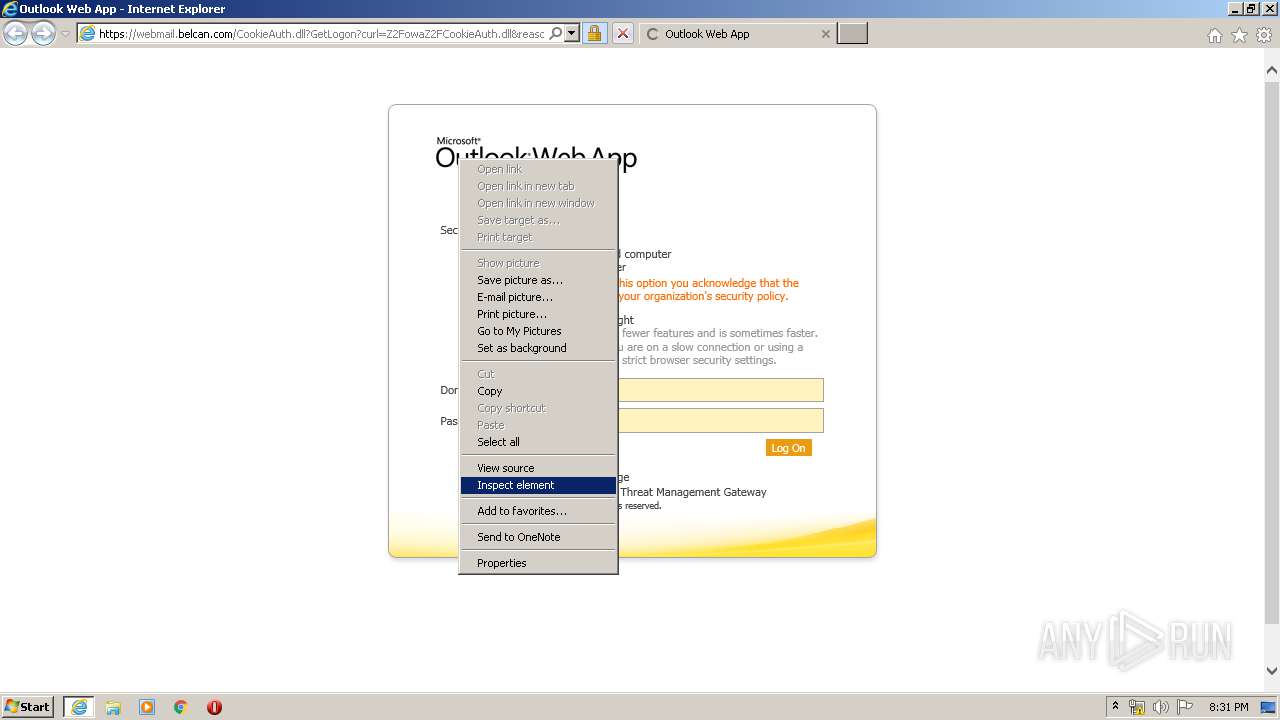Choose Add to favorites… entry

(538, 511)
